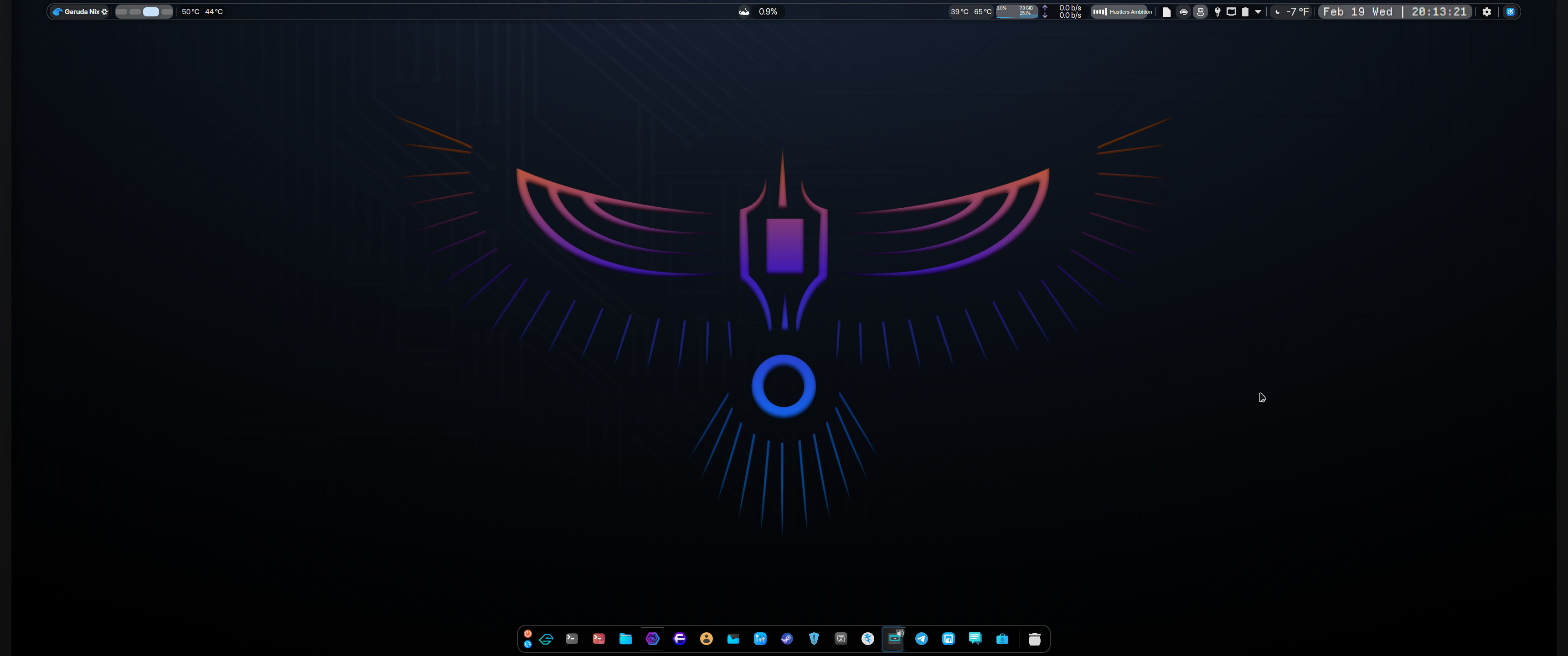Image resolution: width=1568 pixels, height=656 pixels.
Task: Click the document tray icon
Action: click(x=1167, y=11)
